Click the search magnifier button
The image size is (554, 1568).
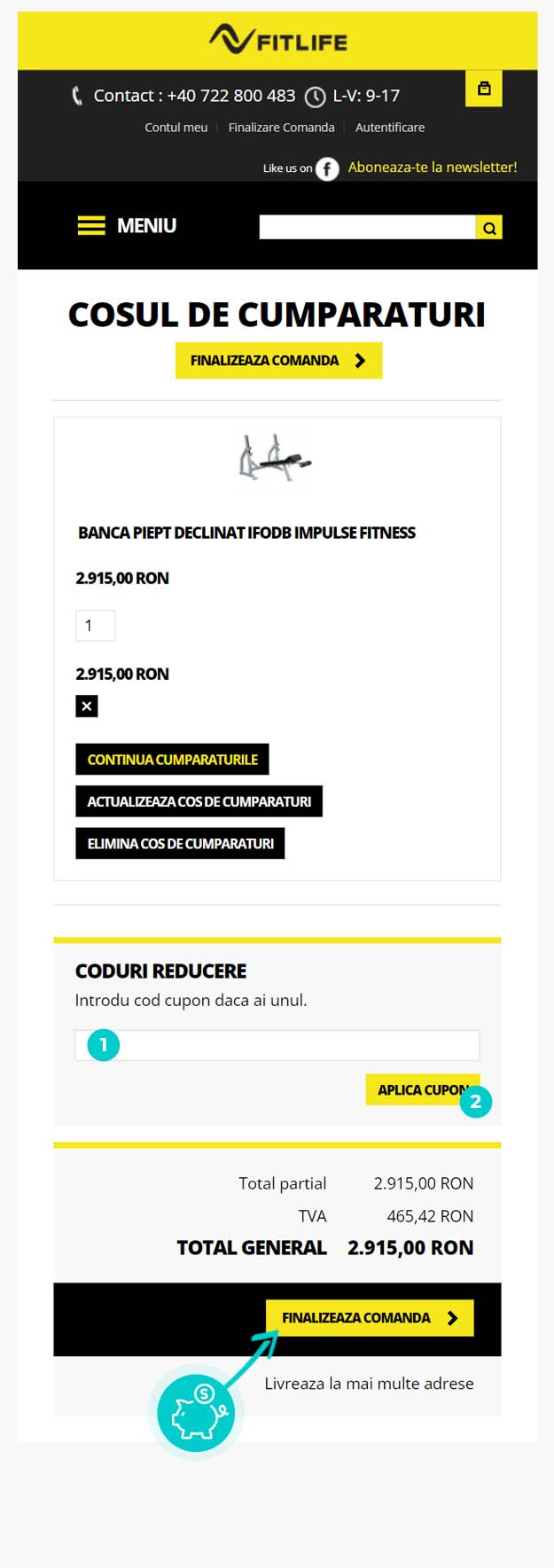(x=489, y=228)
